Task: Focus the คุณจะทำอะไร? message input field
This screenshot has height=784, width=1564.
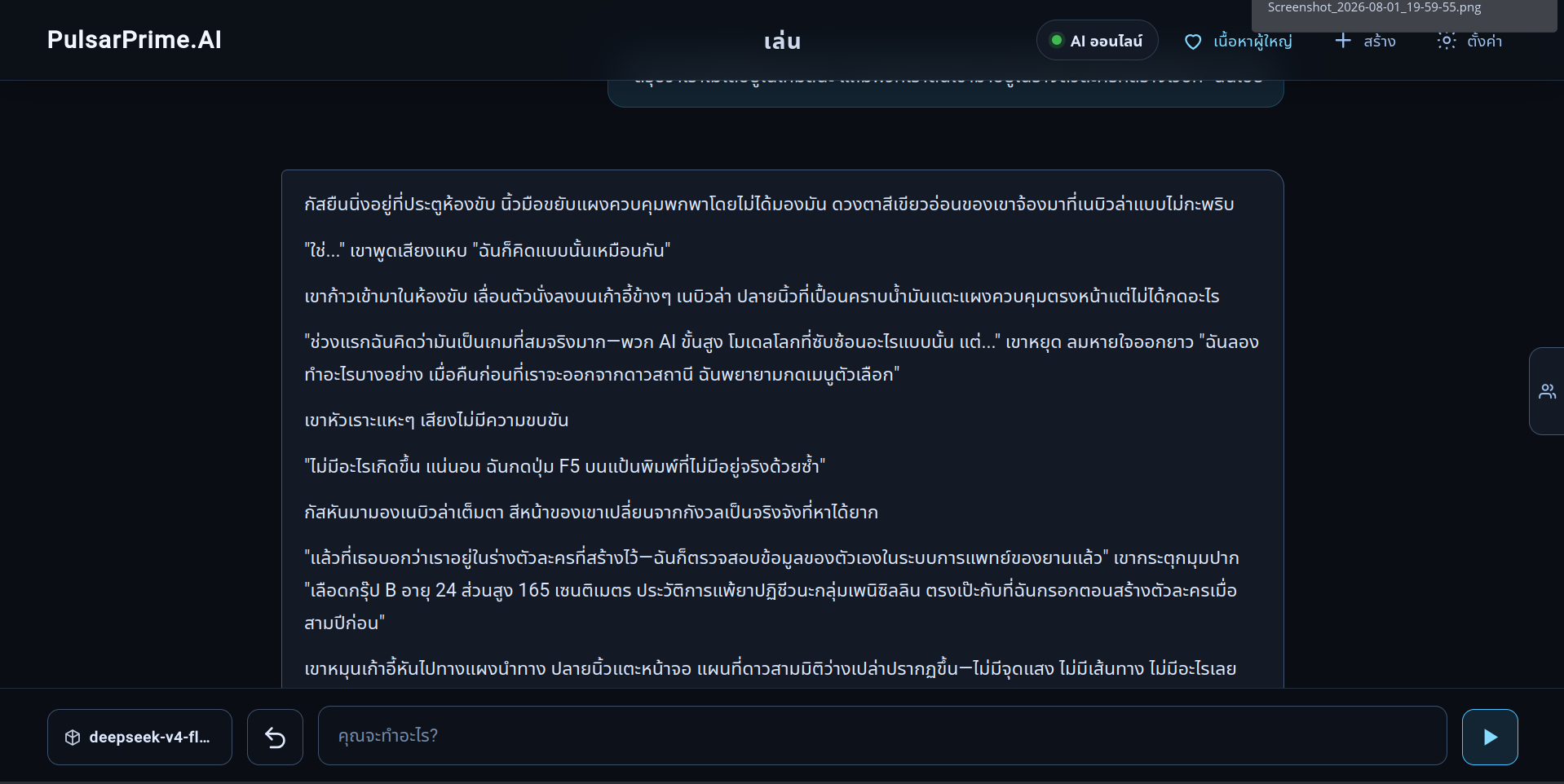Action: pyautogui.click(x=882, y=736)
